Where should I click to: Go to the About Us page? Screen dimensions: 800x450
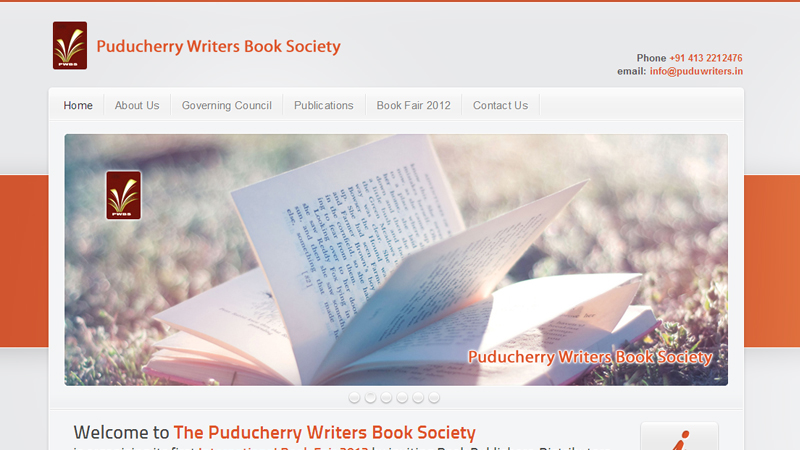pyautogui.click(x=137, y=106)
